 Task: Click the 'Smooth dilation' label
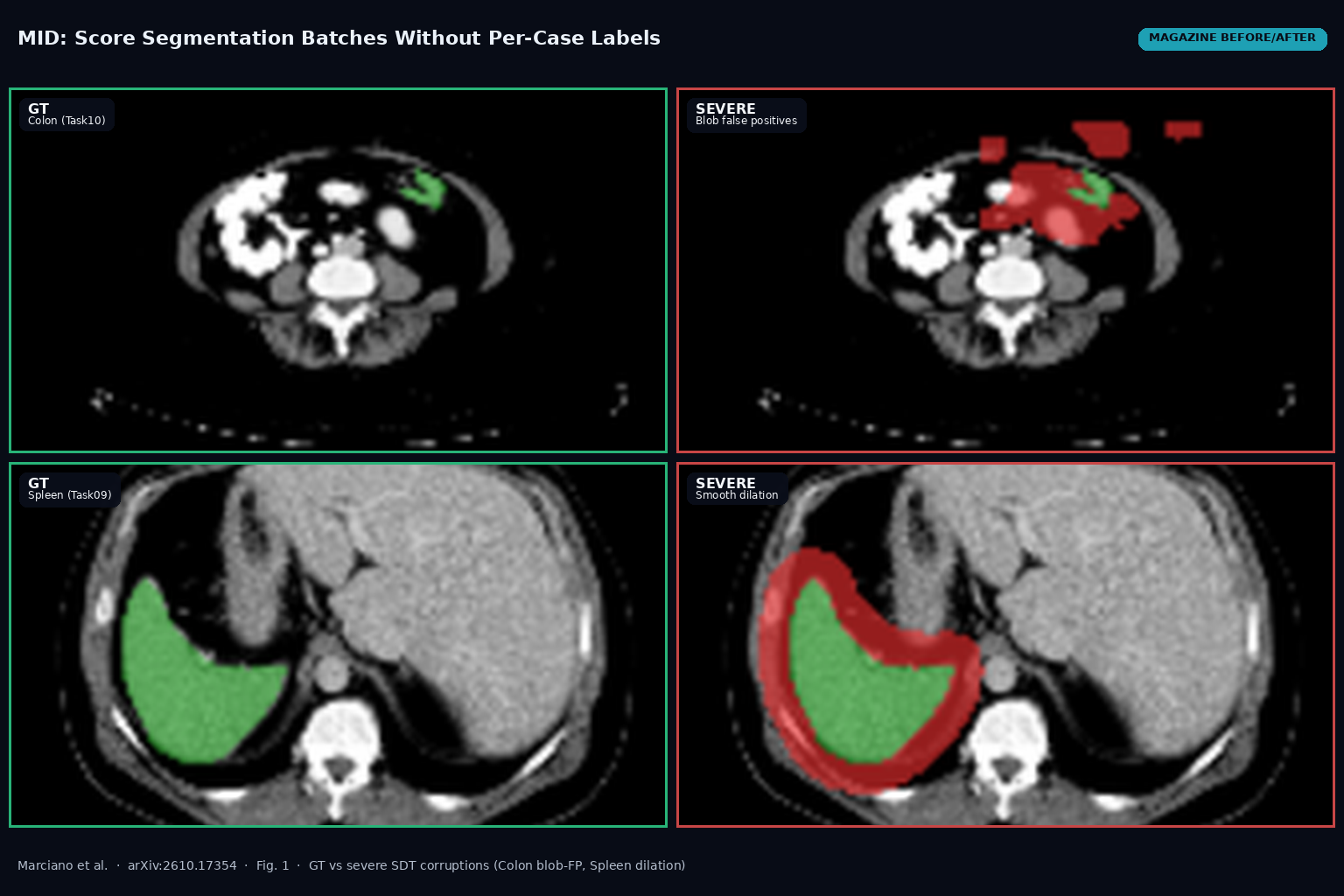pyautogui.click(x=737, y=495)
